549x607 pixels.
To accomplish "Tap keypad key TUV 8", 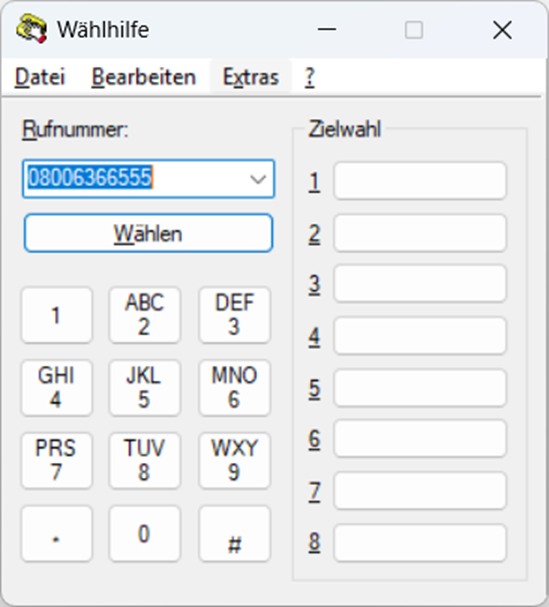I will pos(145,461).
